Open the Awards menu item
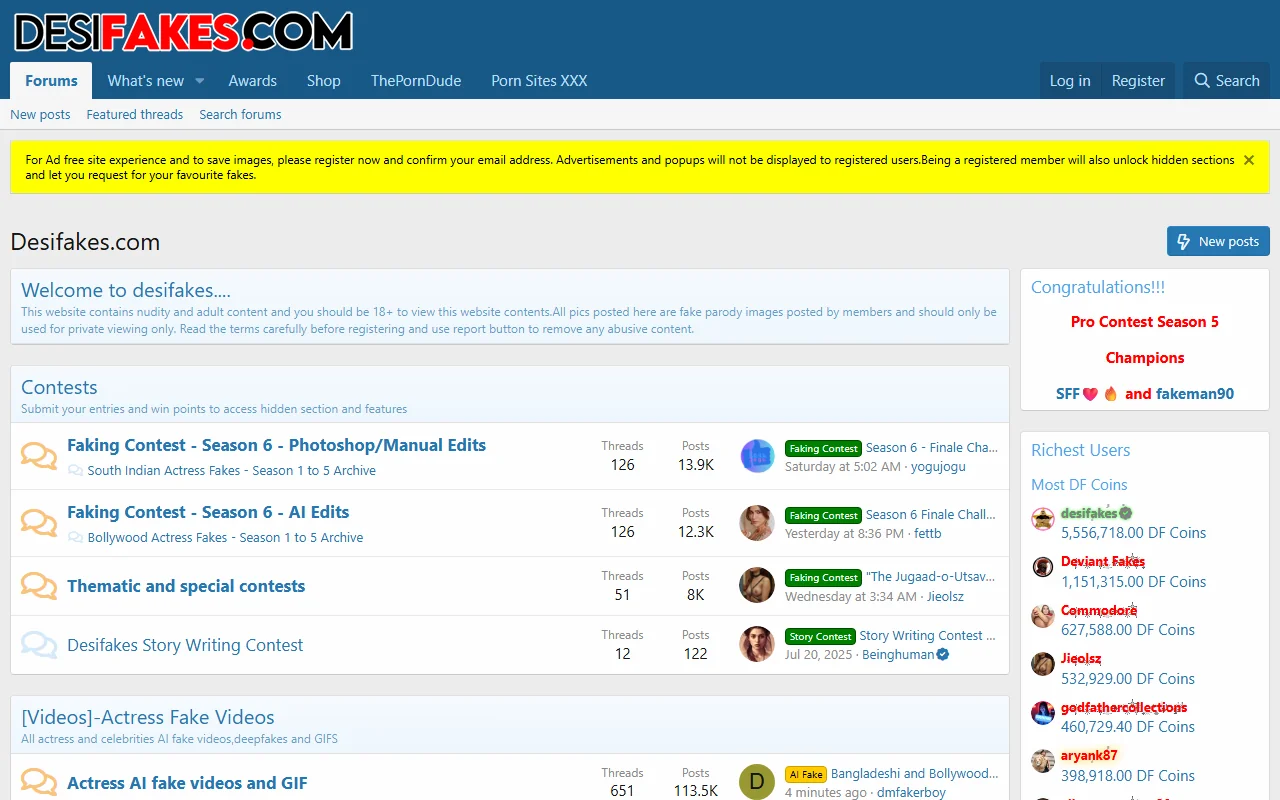This screenshot has height=800, width=1280. (252, 80)
